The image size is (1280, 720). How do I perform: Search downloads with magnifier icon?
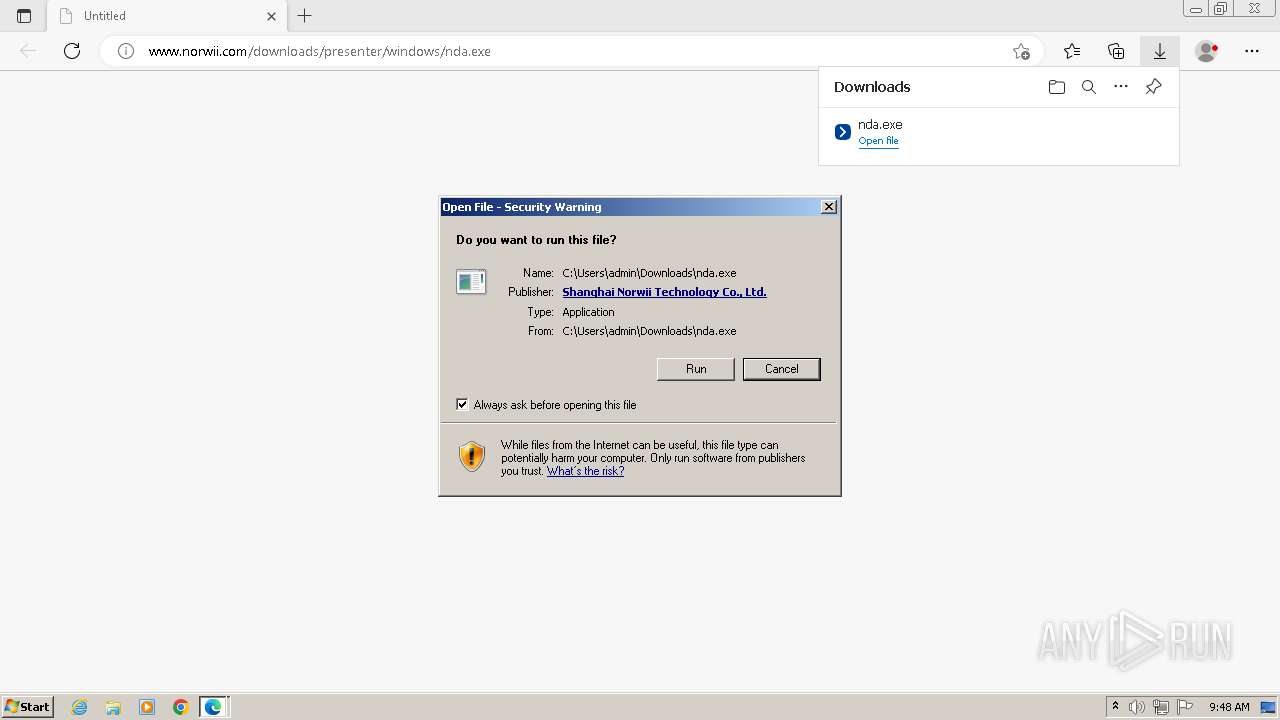[x=1089, y=87]
